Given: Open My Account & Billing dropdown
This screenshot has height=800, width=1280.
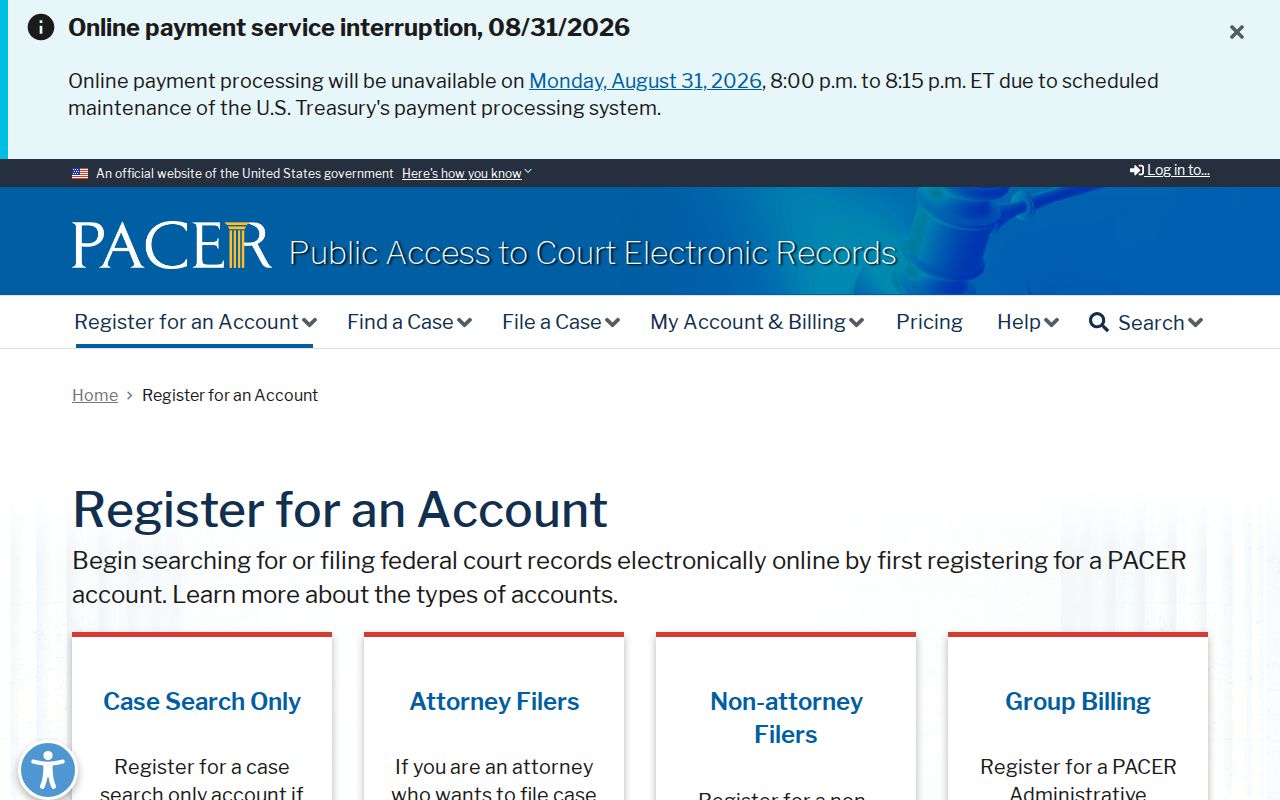Looking at the screenshot, I should [x=757, y=322].
